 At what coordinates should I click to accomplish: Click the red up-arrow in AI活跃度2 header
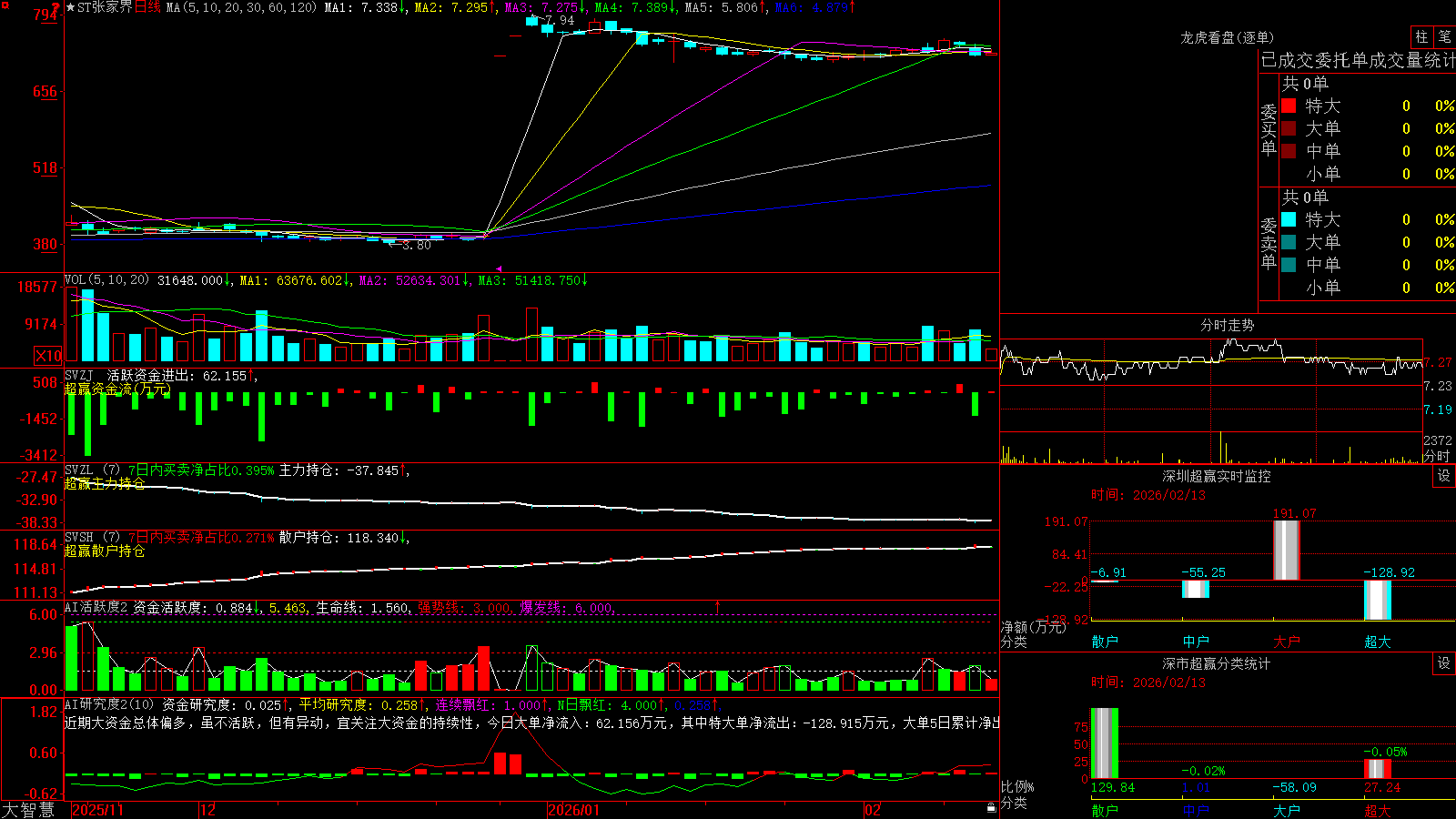(x=718, y=606)
